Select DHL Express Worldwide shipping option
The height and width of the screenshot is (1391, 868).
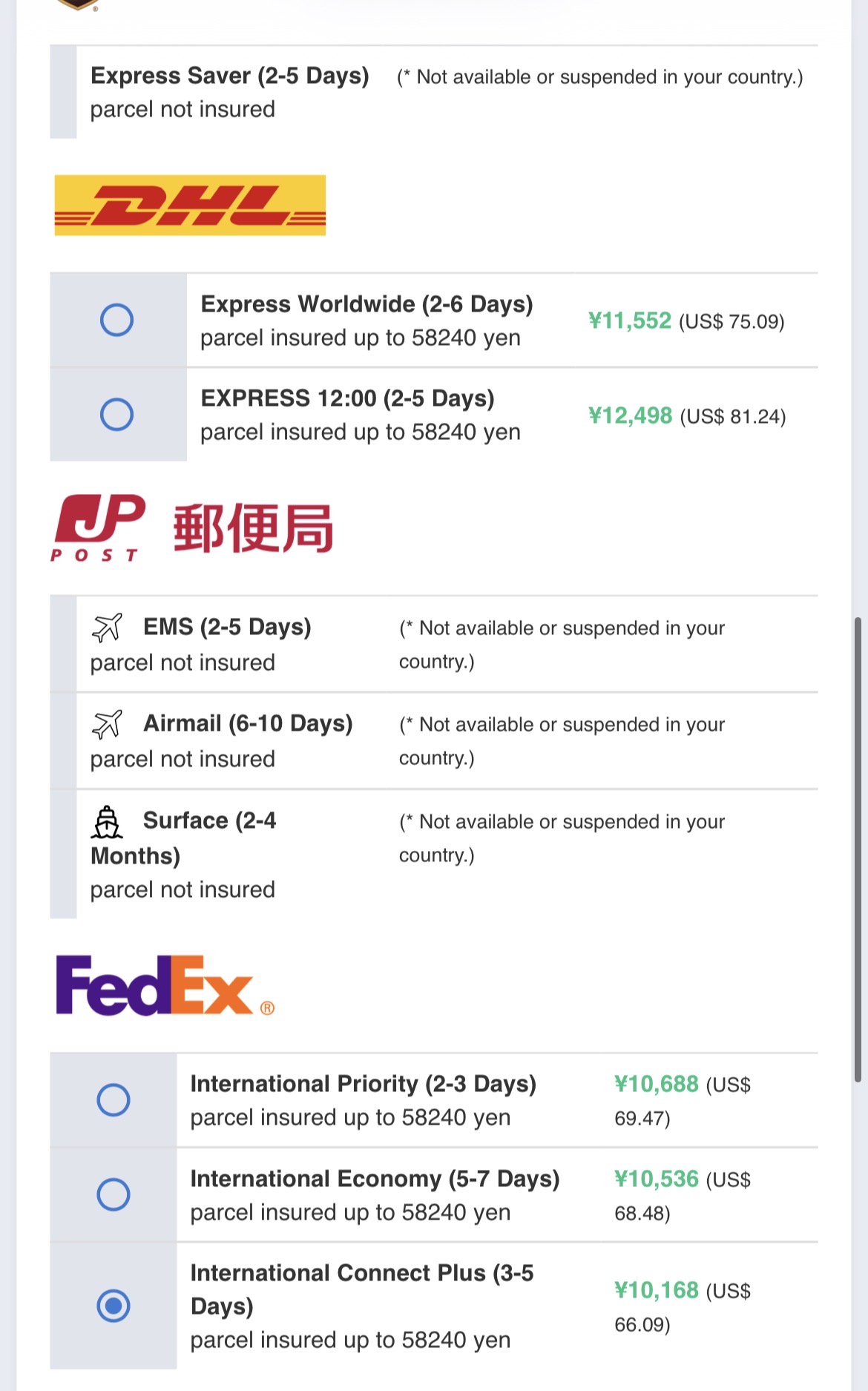[116, 320]
